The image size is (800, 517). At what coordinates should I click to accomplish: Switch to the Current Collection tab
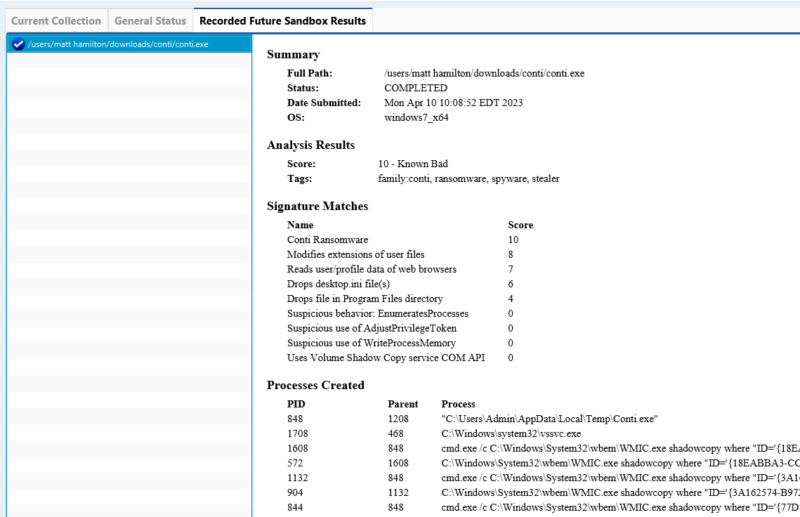point(56,21)
